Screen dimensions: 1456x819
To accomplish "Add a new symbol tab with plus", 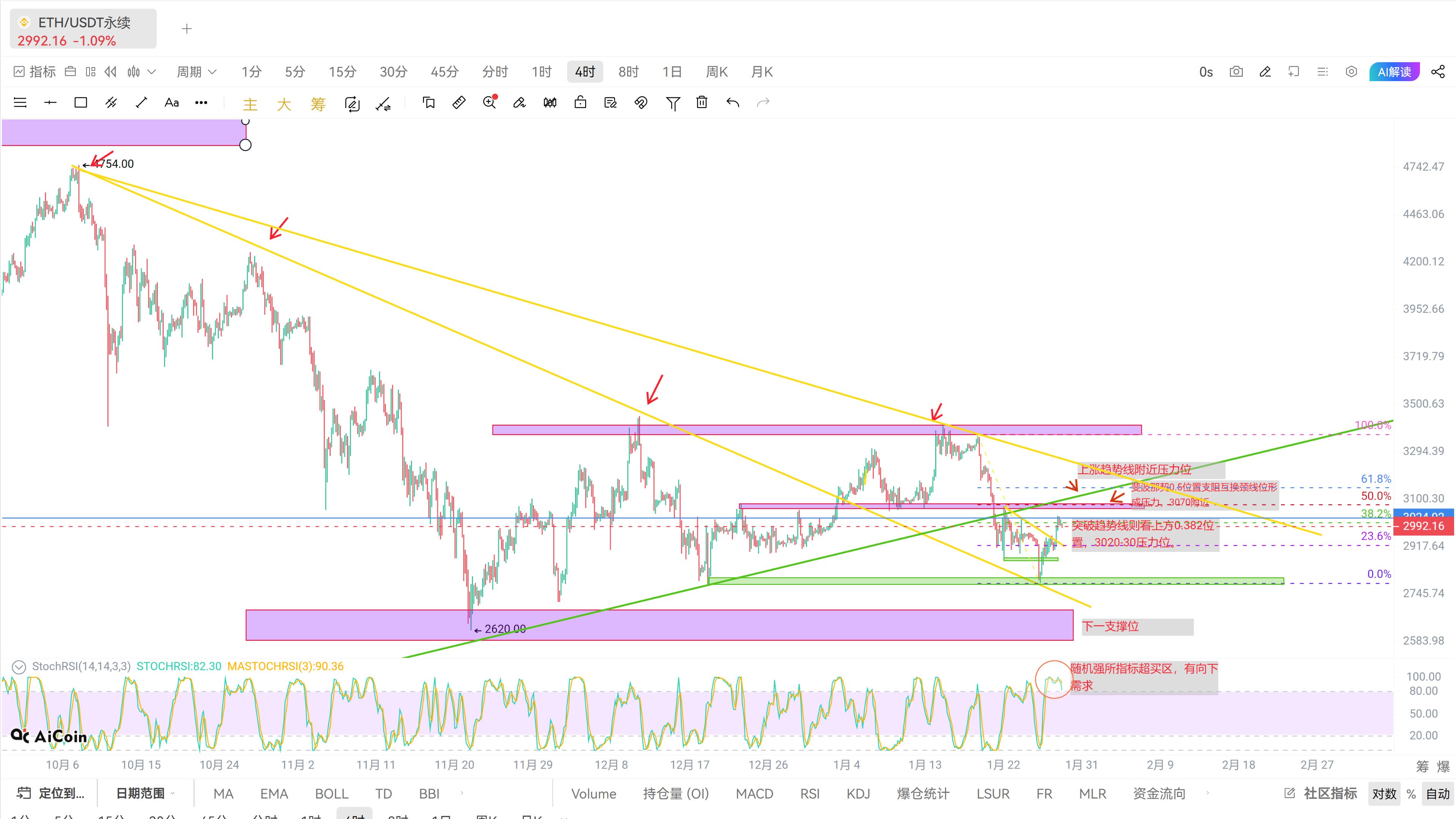I will click(187, 29).
